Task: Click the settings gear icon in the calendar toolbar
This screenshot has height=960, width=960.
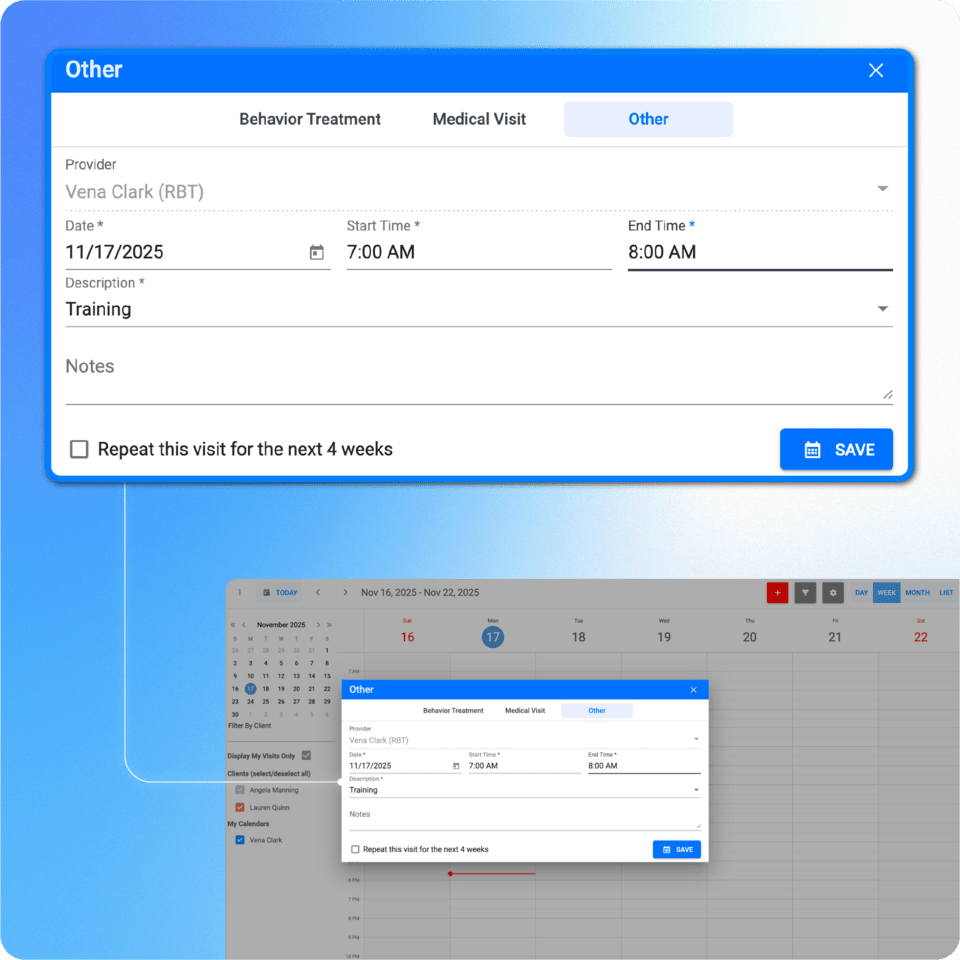Action: coord(832,592)
